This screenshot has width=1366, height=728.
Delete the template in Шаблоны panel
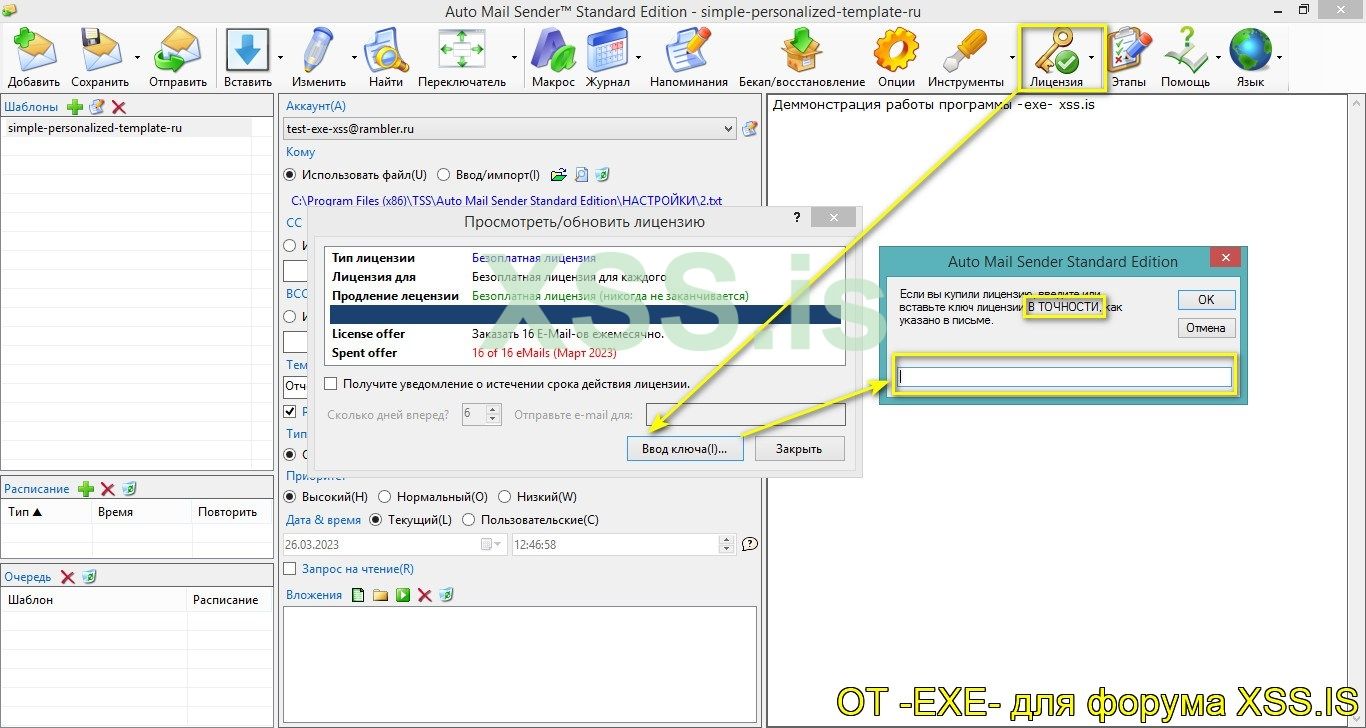(119, 107)
